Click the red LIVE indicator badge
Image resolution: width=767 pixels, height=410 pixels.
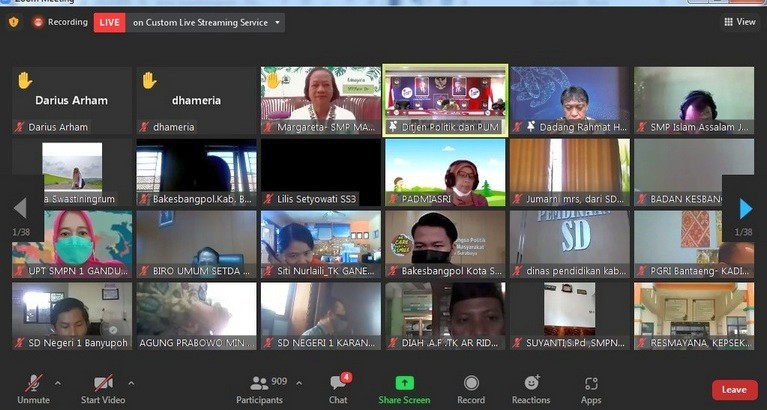click(109, 22)
